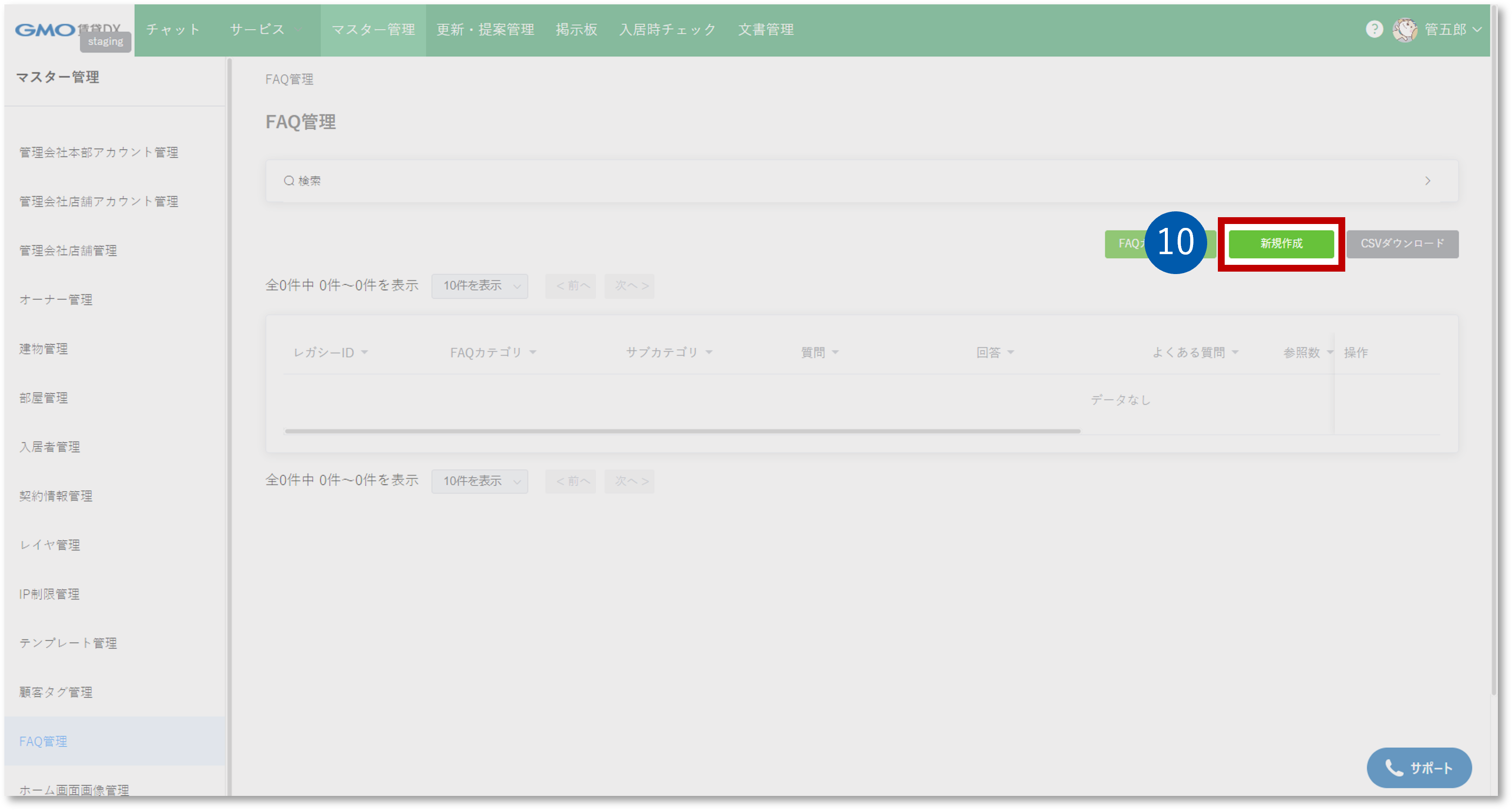1512x810 pixels.
Task: Open top 10件を表示 page size dropdown
Action: 479,286
